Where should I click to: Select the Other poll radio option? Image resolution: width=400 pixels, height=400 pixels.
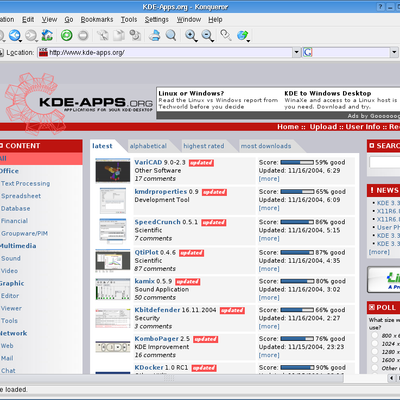point(375,368)
